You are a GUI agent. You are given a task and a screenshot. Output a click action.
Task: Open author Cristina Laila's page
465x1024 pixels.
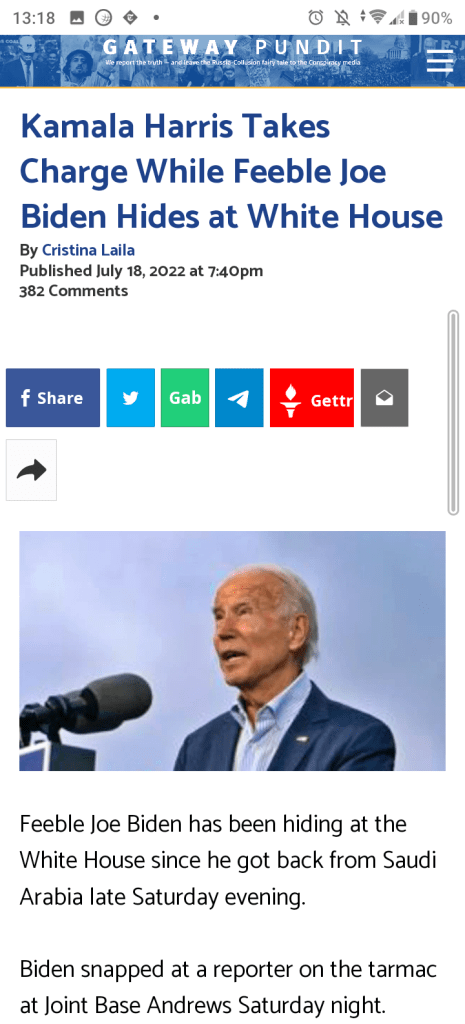click(x=88, y=250)
